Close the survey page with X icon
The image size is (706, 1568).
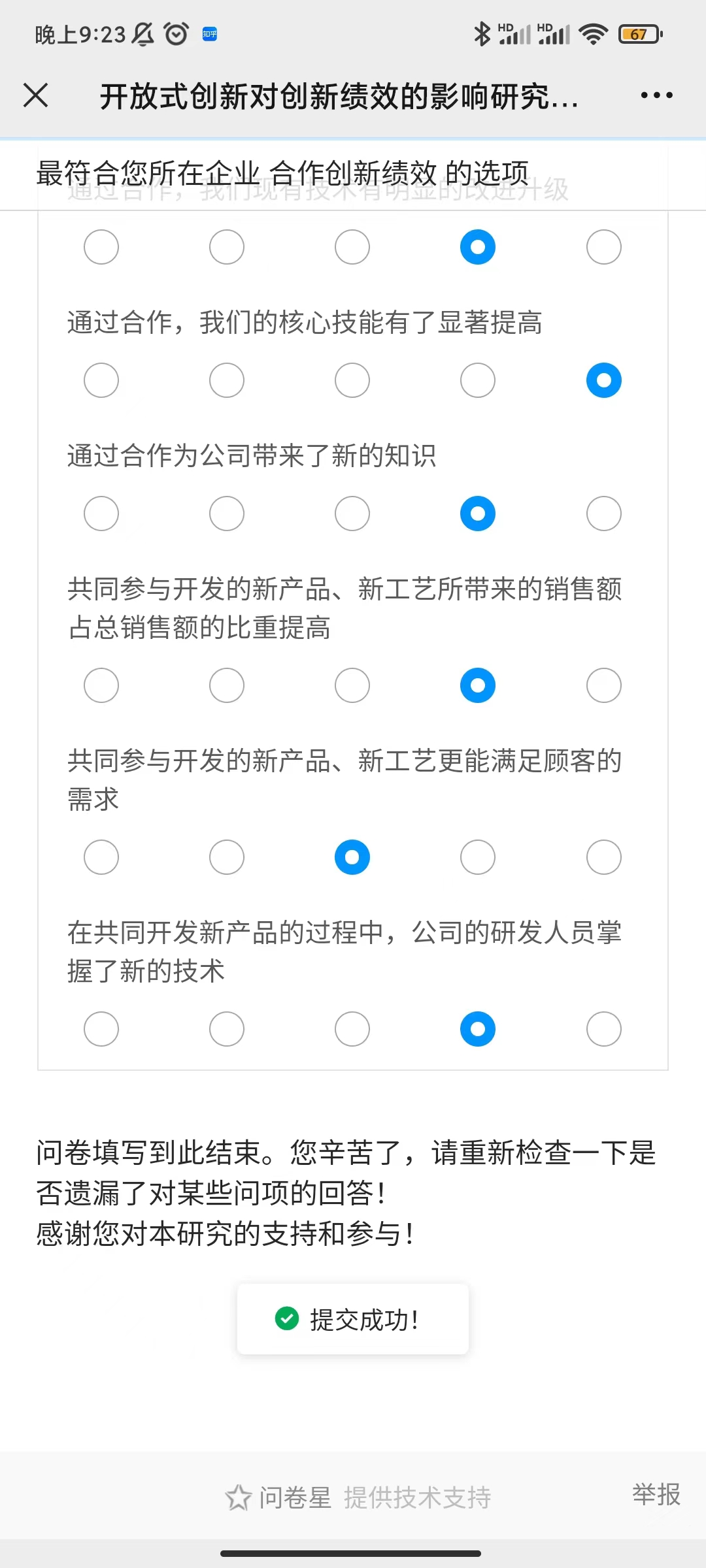(36, 95)
